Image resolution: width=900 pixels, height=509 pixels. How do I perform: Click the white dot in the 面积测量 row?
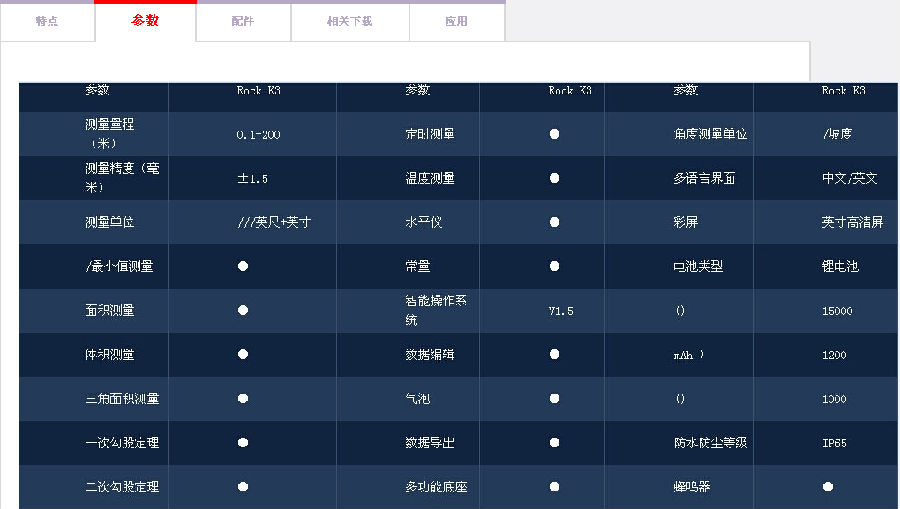coord(243,311)
